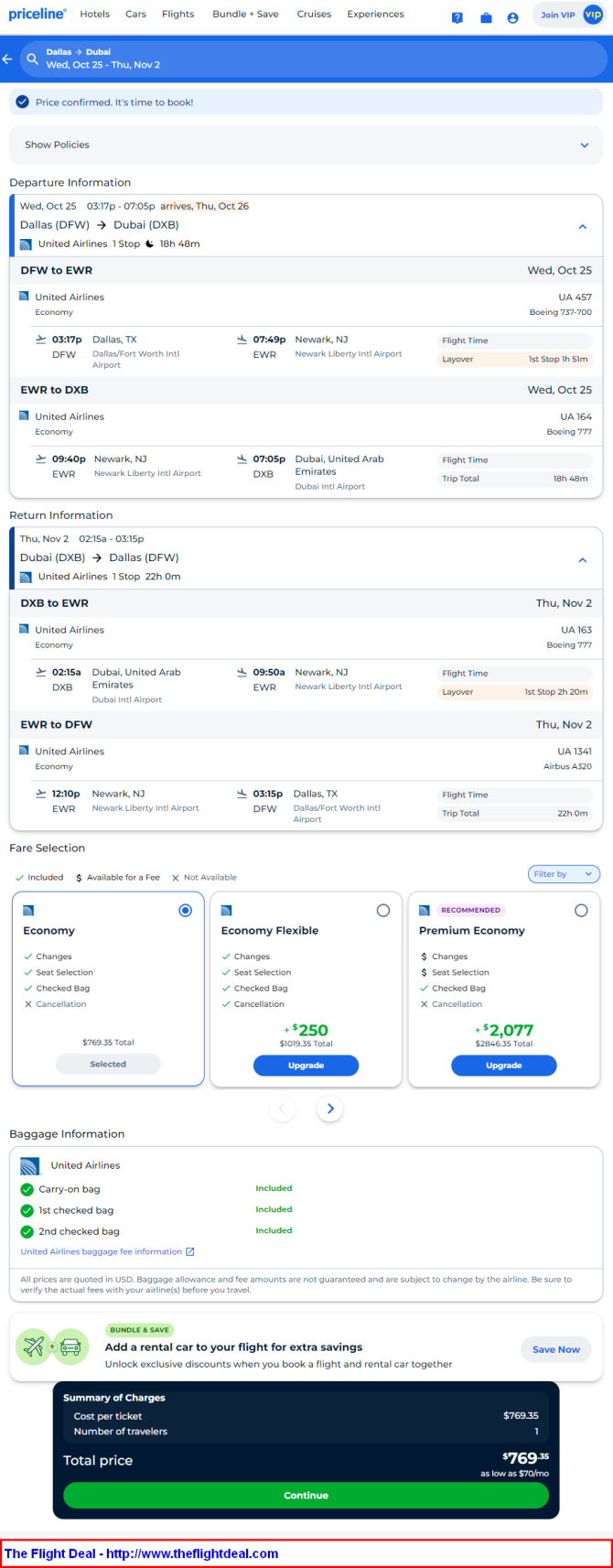Expand the Show Policies section
Screen dimensions: 613x1568
coord(306,145)
